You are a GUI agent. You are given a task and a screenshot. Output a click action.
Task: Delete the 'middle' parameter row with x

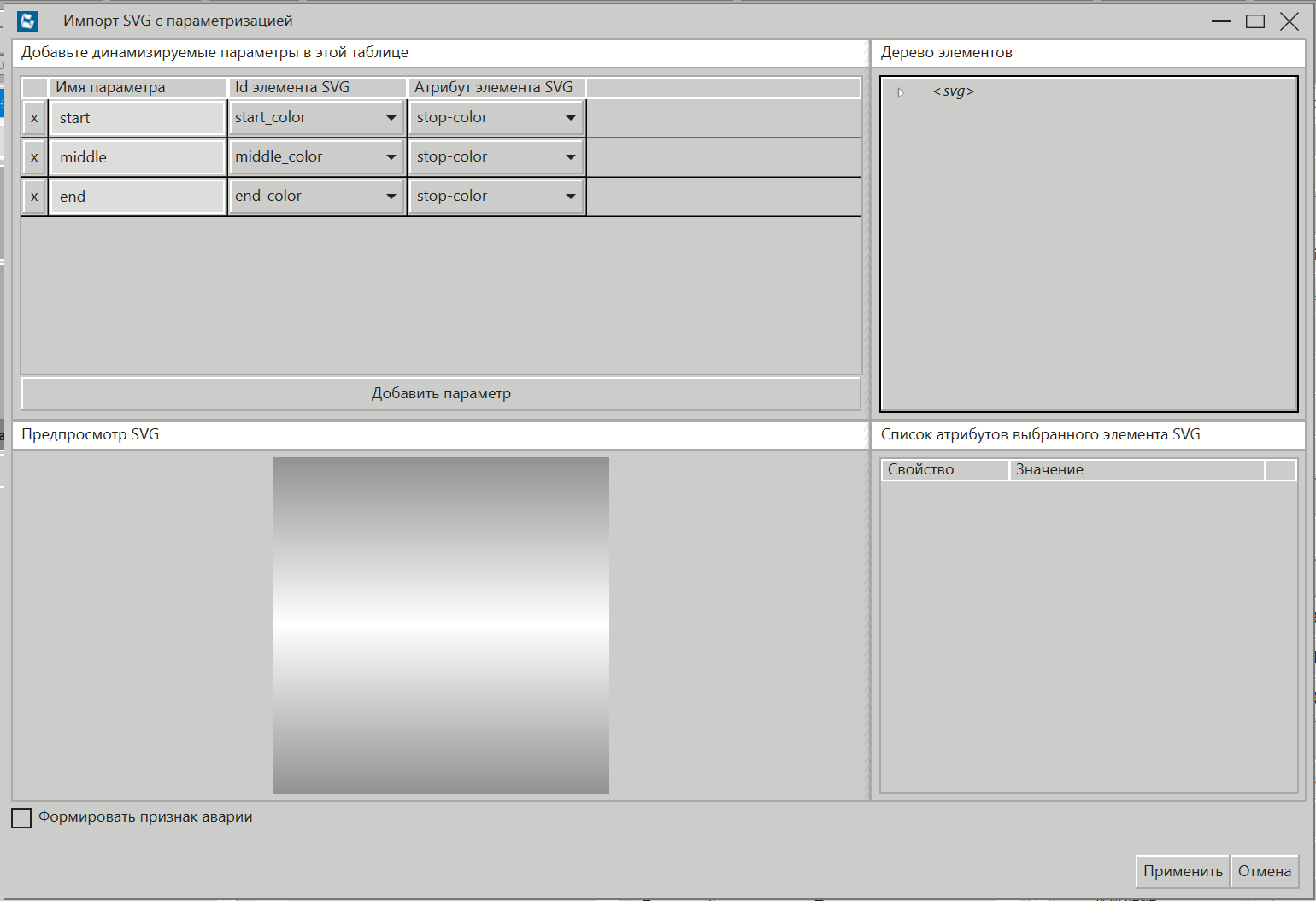point(34,157)
